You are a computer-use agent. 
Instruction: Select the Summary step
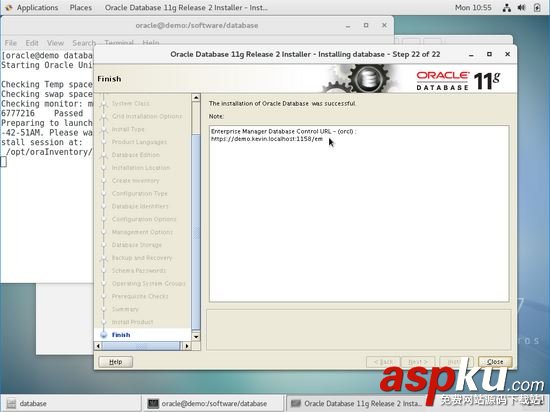[x=125, y=309]
